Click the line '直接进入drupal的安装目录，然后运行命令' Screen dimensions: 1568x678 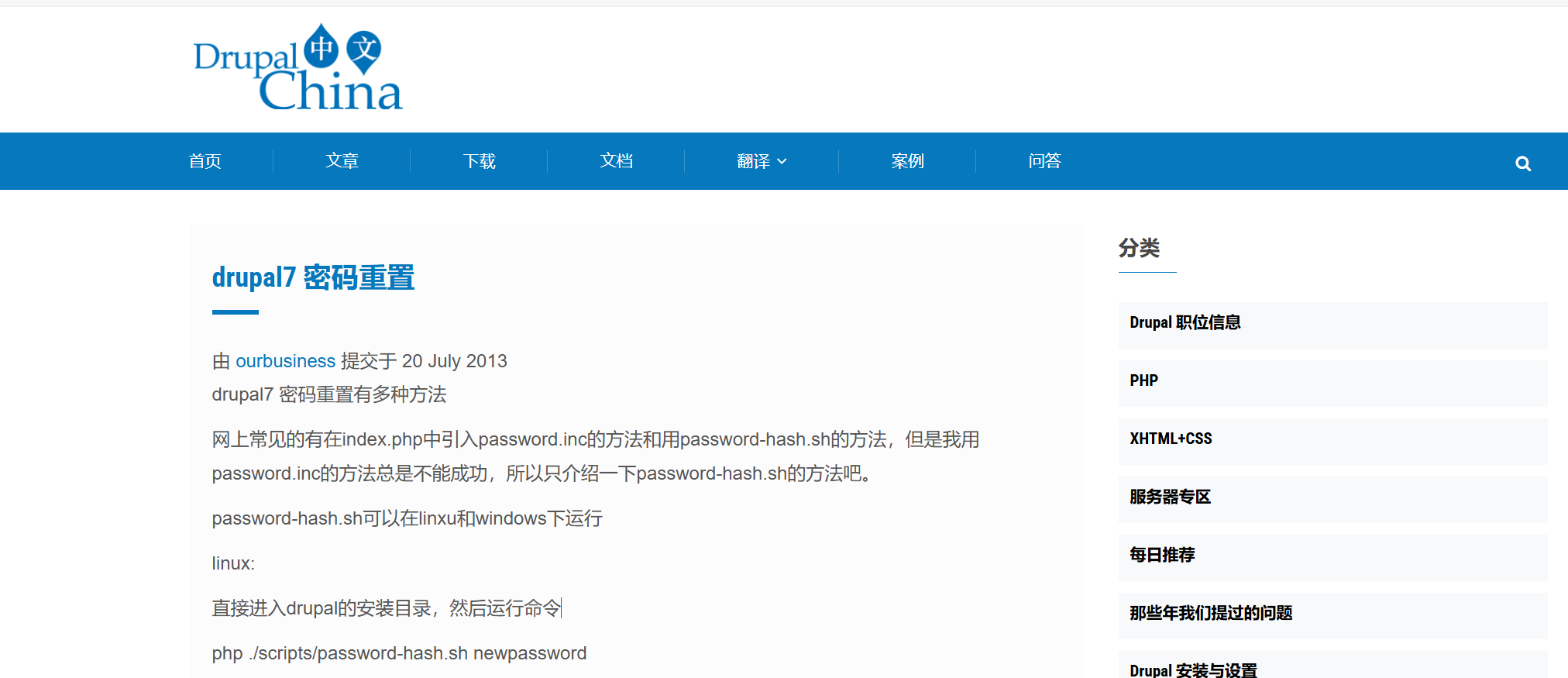tap(387, 608)
